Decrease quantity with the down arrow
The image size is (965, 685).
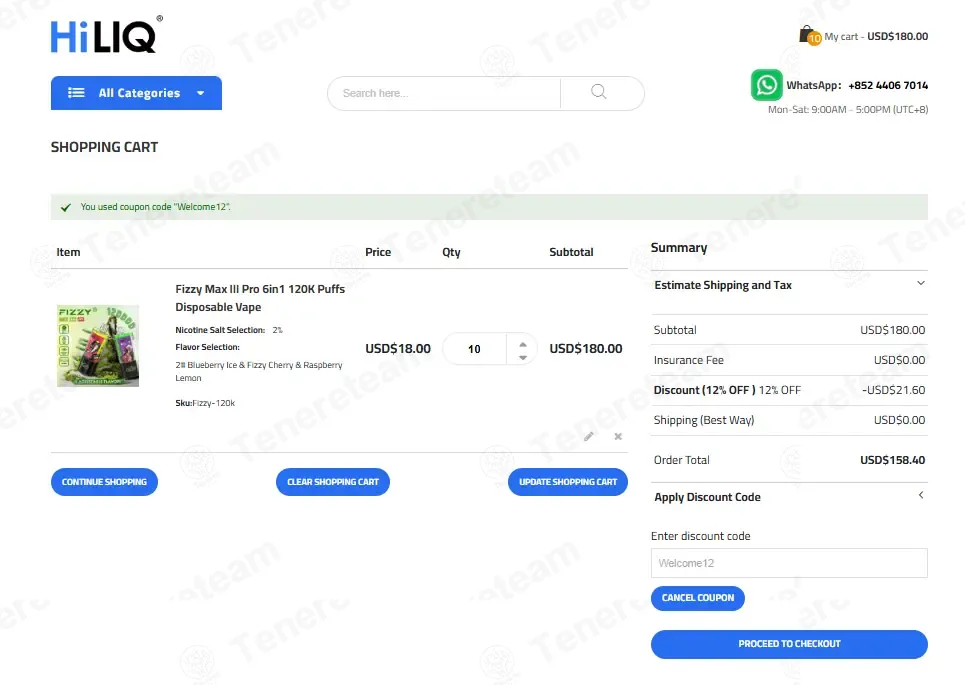523,358
